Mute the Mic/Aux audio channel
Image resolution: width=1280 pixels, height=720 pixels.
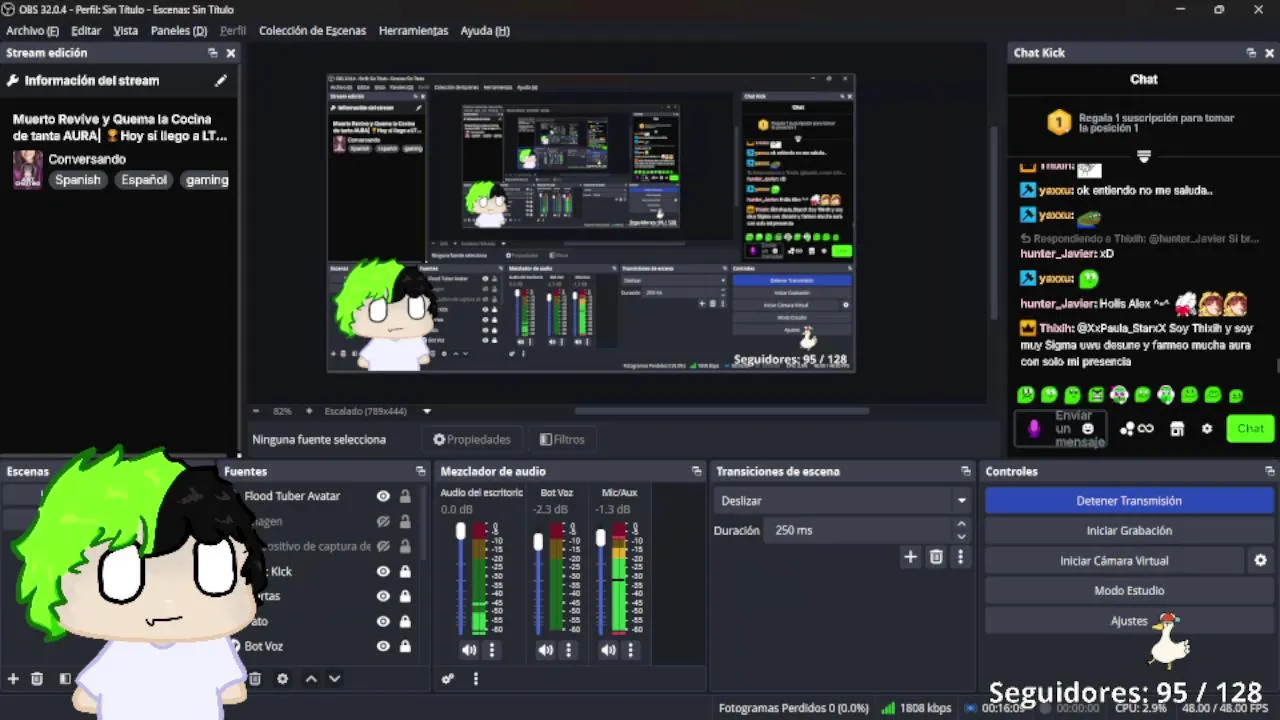coord(608,650)
